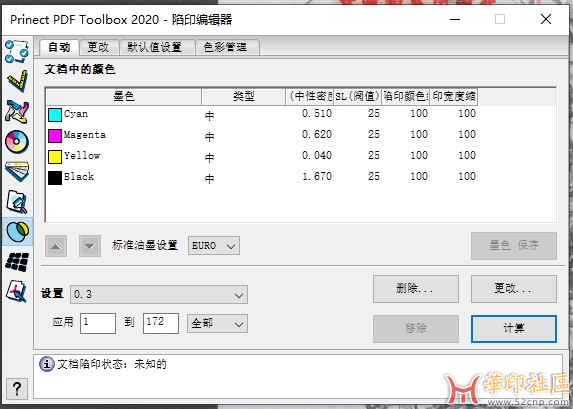Open the color swatch fan tool

(17, 171)
